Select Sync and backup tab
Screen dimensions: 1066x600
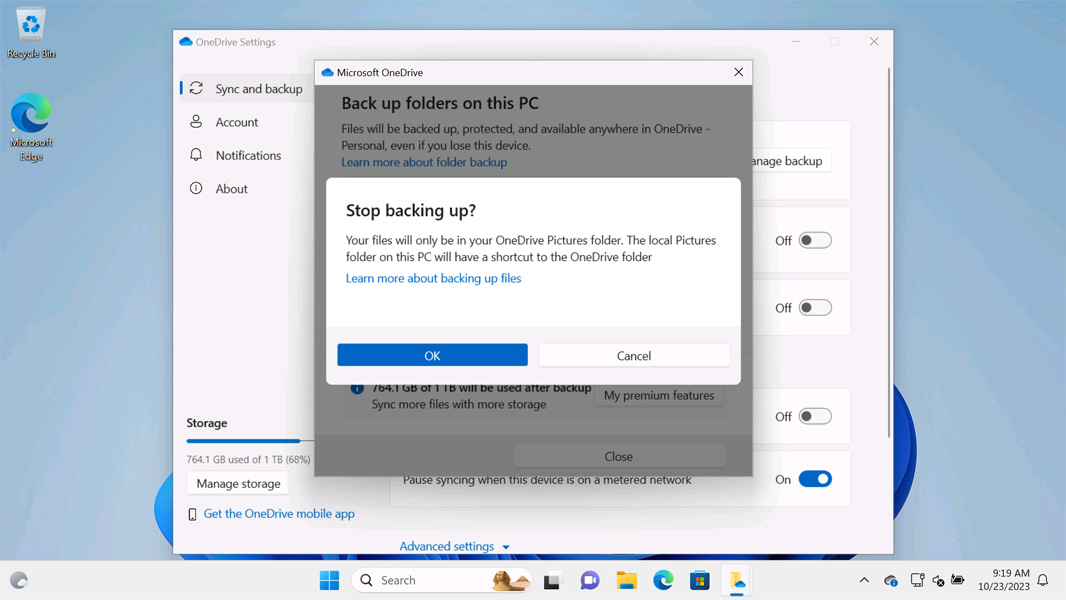(x=258, y=89)
